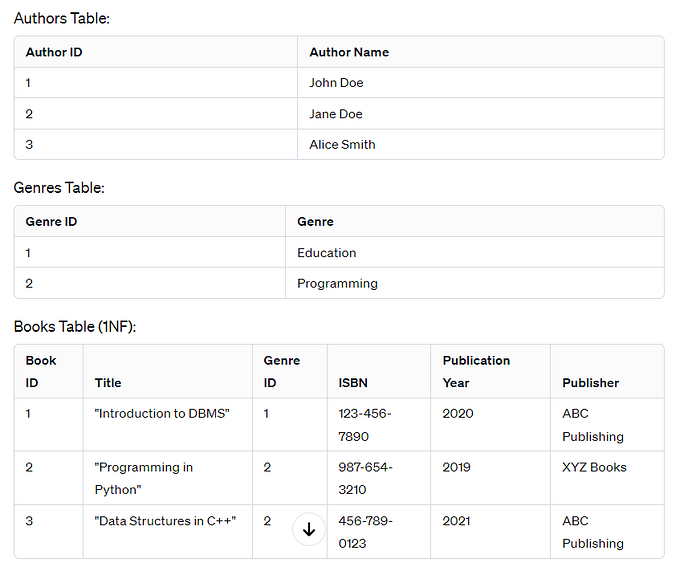
Task: Click the "Programming" genre cell
Action: pos(337,284)
